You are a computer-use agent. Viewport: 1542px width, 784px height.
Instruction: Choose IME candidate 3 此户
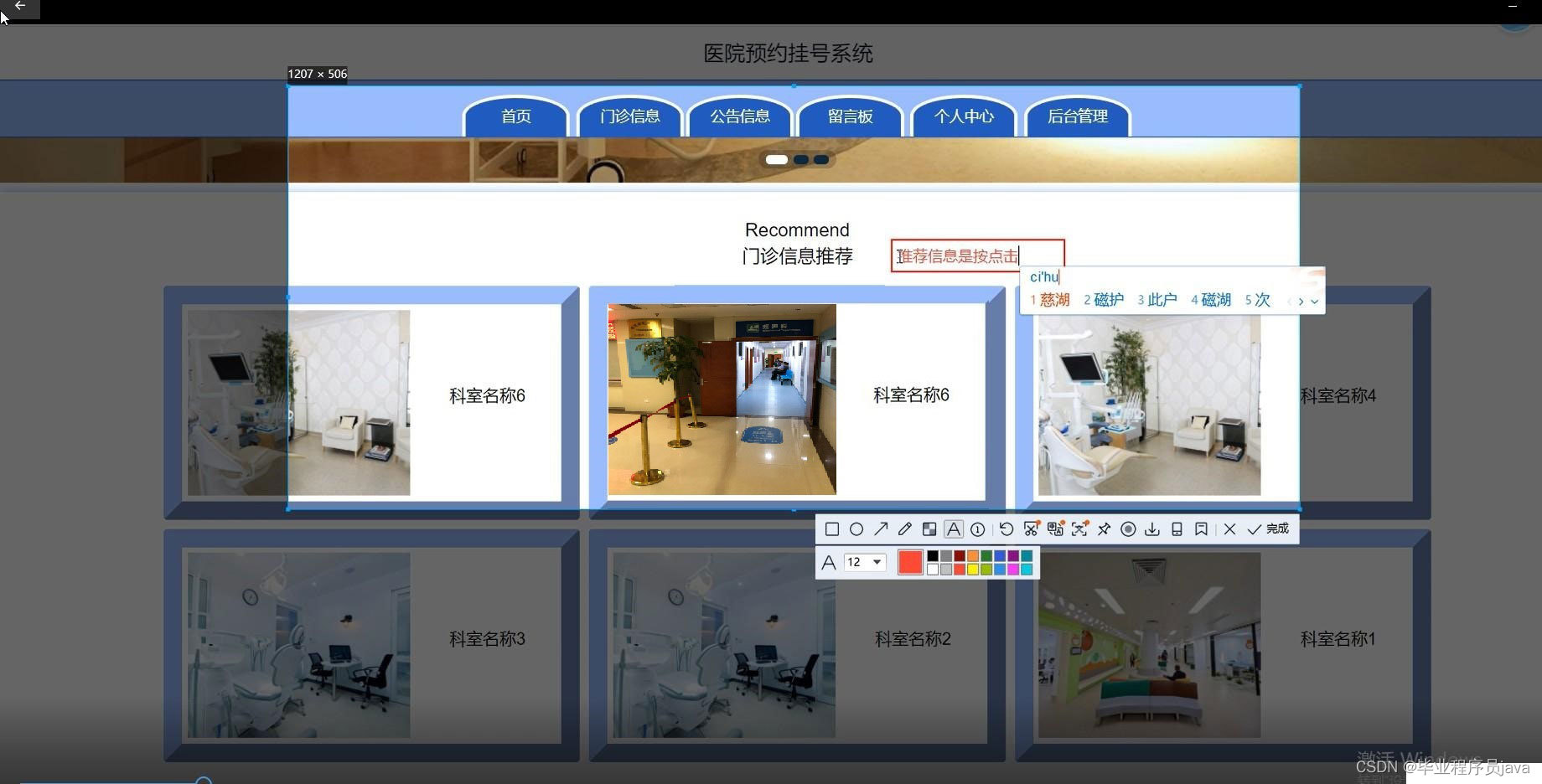click(1157, 300)
